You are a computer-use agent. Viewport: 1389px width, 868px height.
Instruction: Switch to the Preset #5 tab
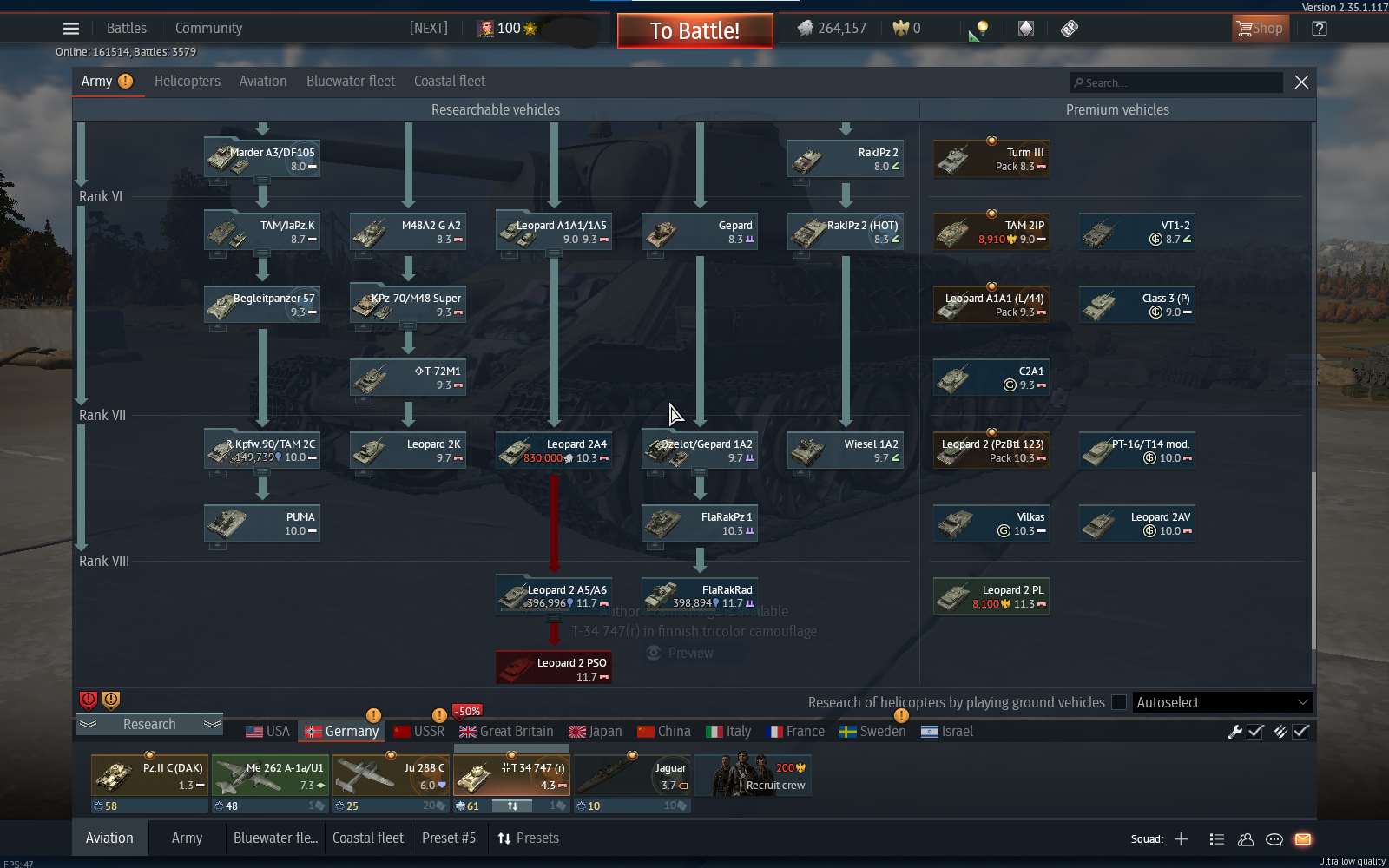click(x=449, y=838)
